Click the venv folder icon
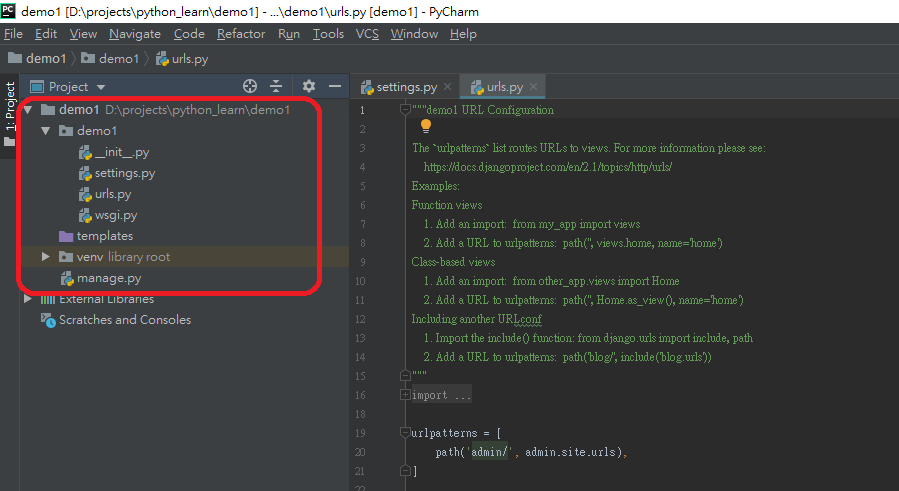This screenshot has height=491, width=899. pos(66,257)
